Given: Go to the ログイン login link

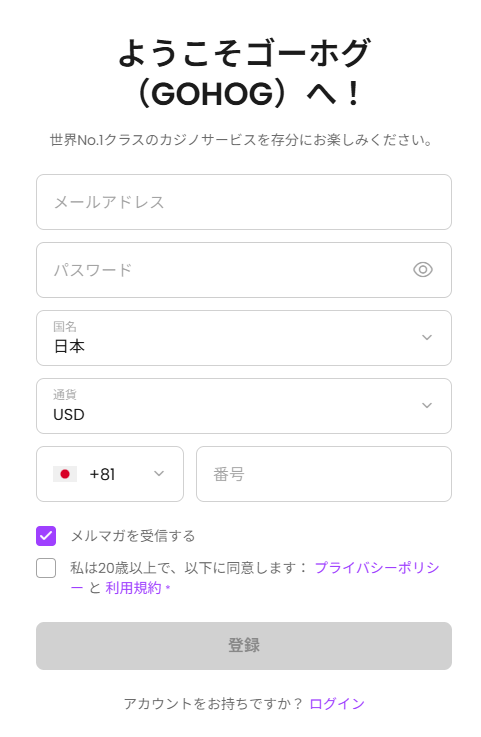Looking at the screenshot, I should point(337,704).
